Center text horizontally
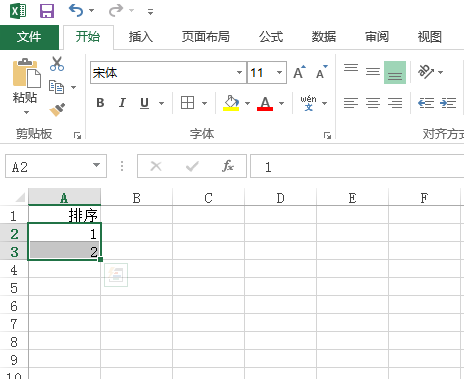The width and height of the screenshot is (464, 379). (373, 103)
